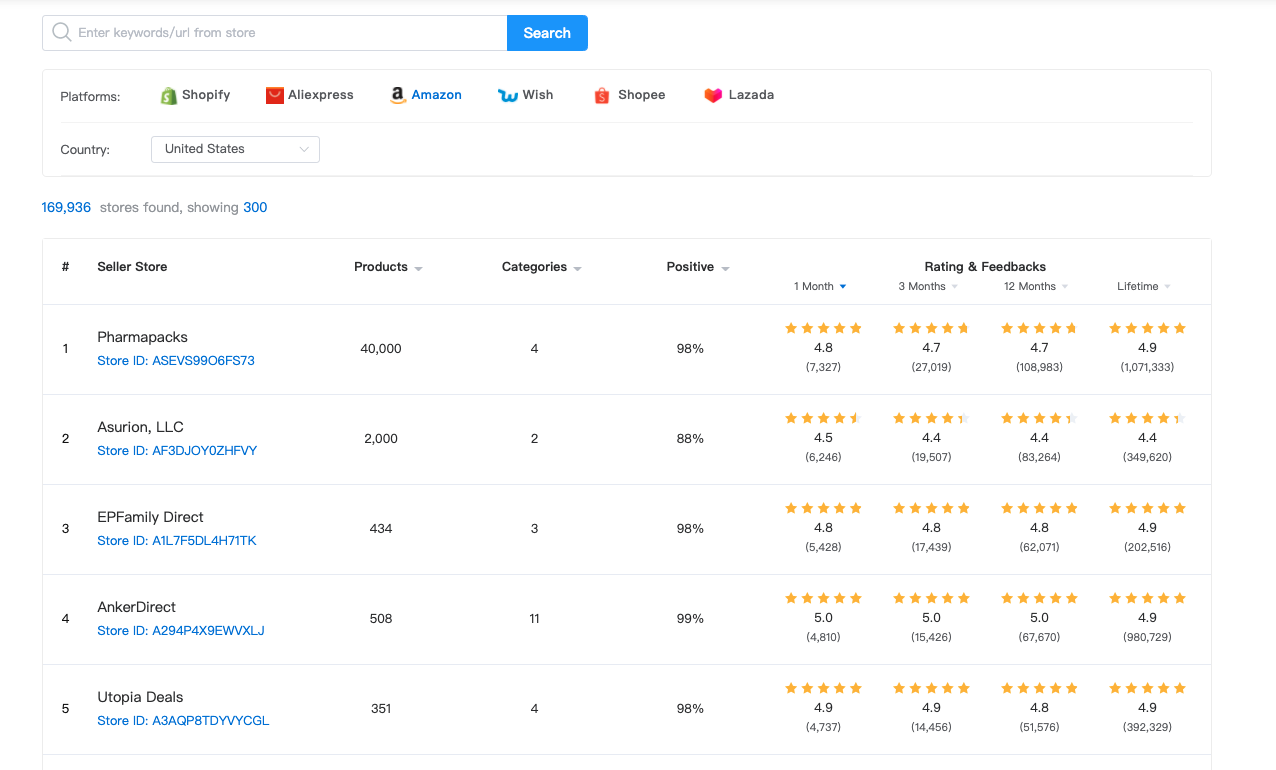Viewport: 1276px width, 770px height.
Task: Click AnkerDirect positive value 99%
Action: click(690, 619)
